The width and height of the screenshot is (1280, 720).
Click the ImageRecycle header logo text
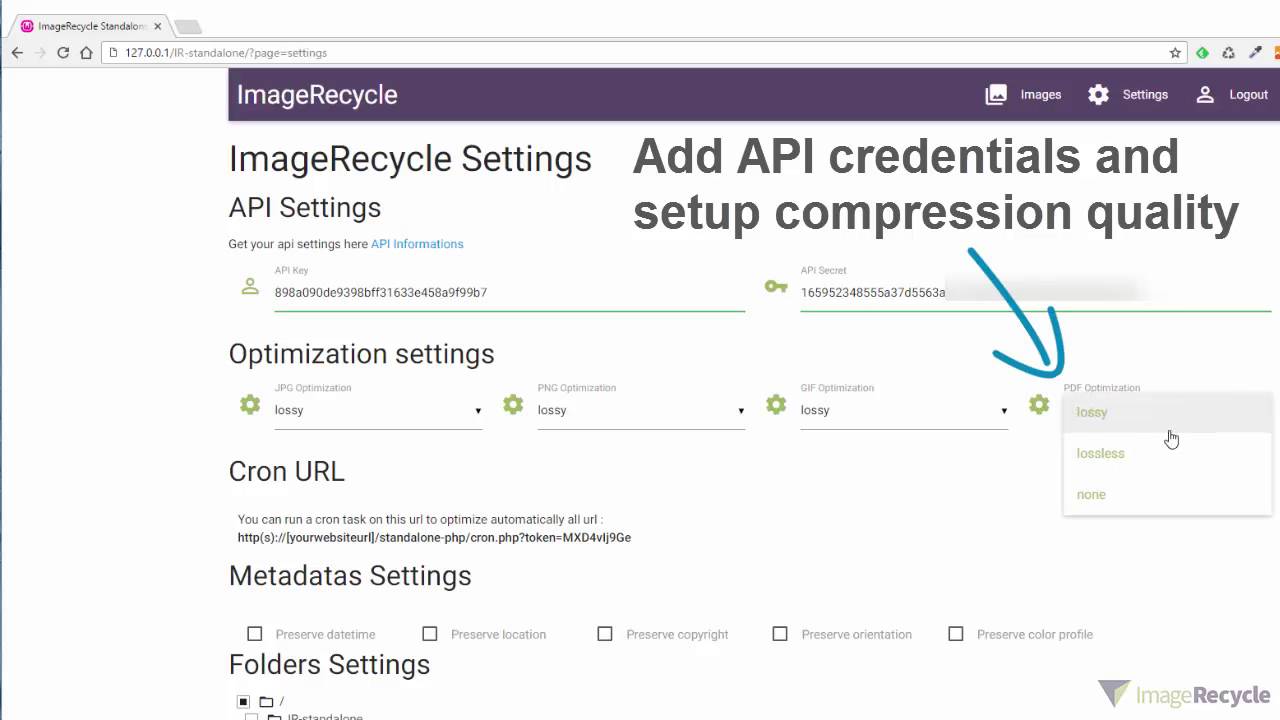coord(317,95)
